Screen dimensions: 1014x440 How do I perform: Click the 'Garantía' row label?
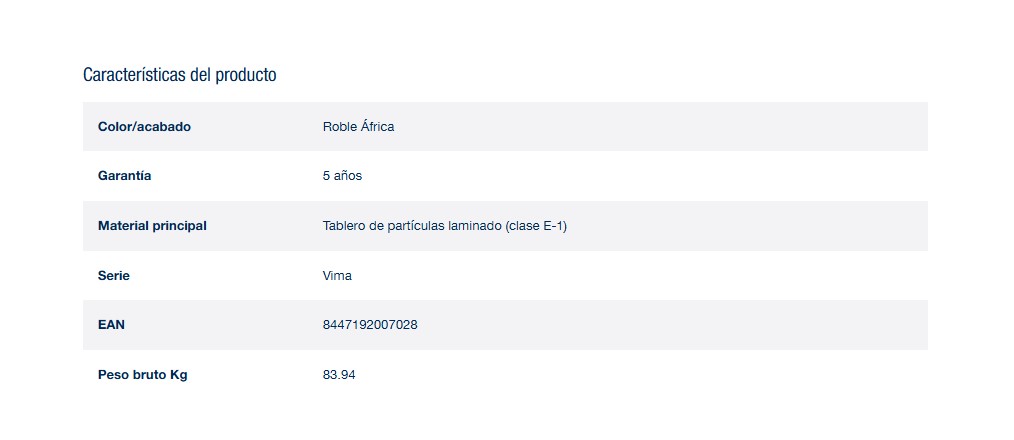click(x=125, y=176)
